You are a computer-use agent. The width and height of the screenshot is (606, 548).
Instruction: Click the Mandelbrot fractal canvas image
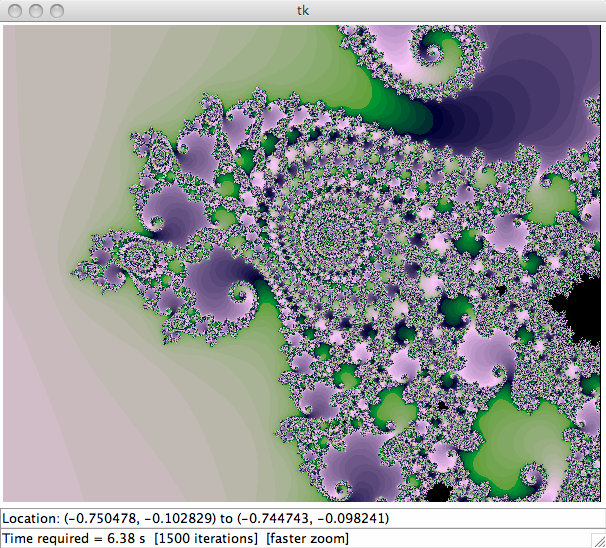[302, 264]
